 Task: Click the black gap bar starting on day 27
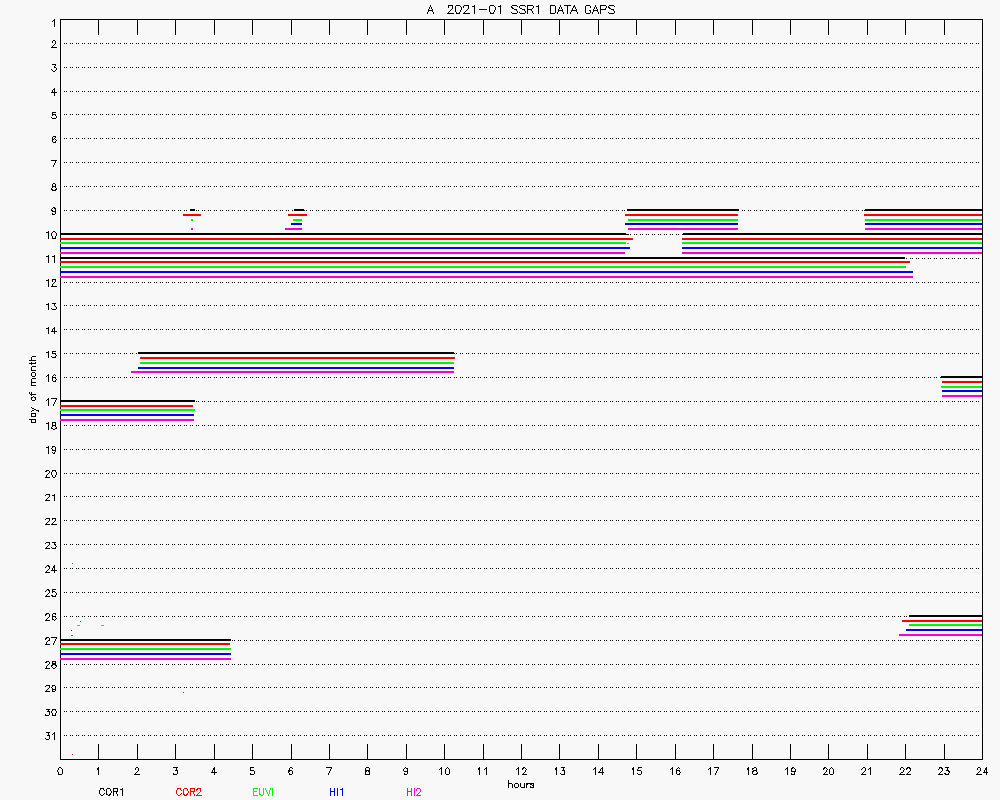[x=145, y=640]
